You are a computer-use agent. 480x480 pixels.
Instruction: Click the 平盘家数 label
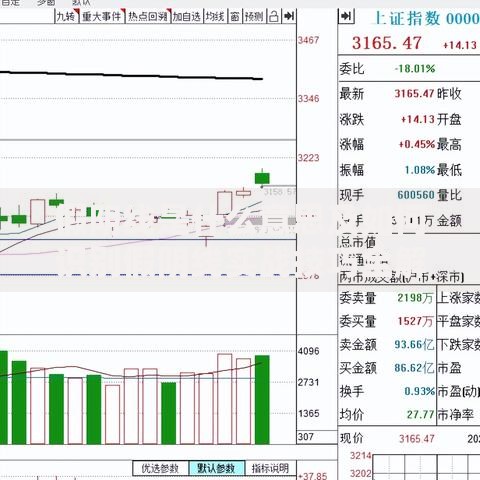click(x=459, y=321)
